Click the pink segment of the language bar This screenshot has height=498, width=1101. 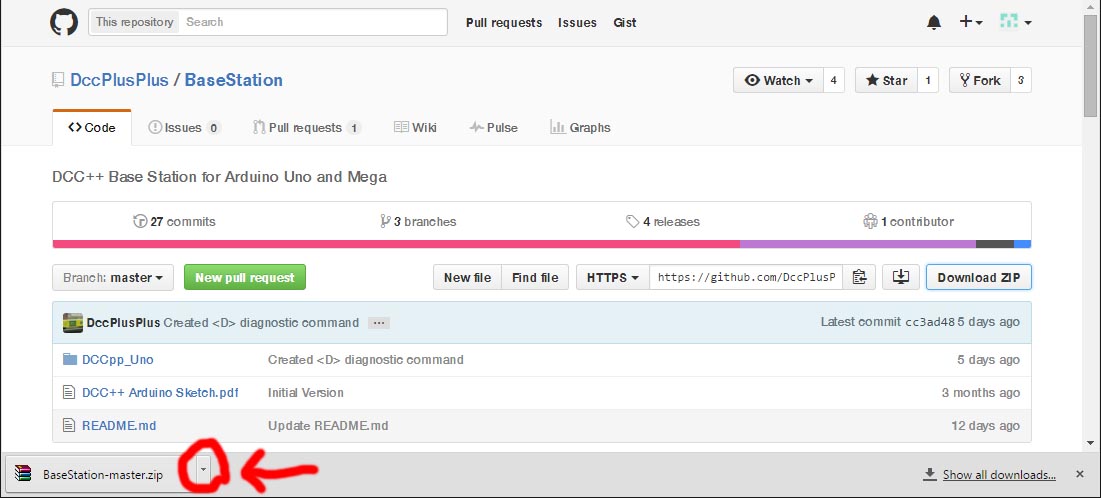[x=396, y=244]
